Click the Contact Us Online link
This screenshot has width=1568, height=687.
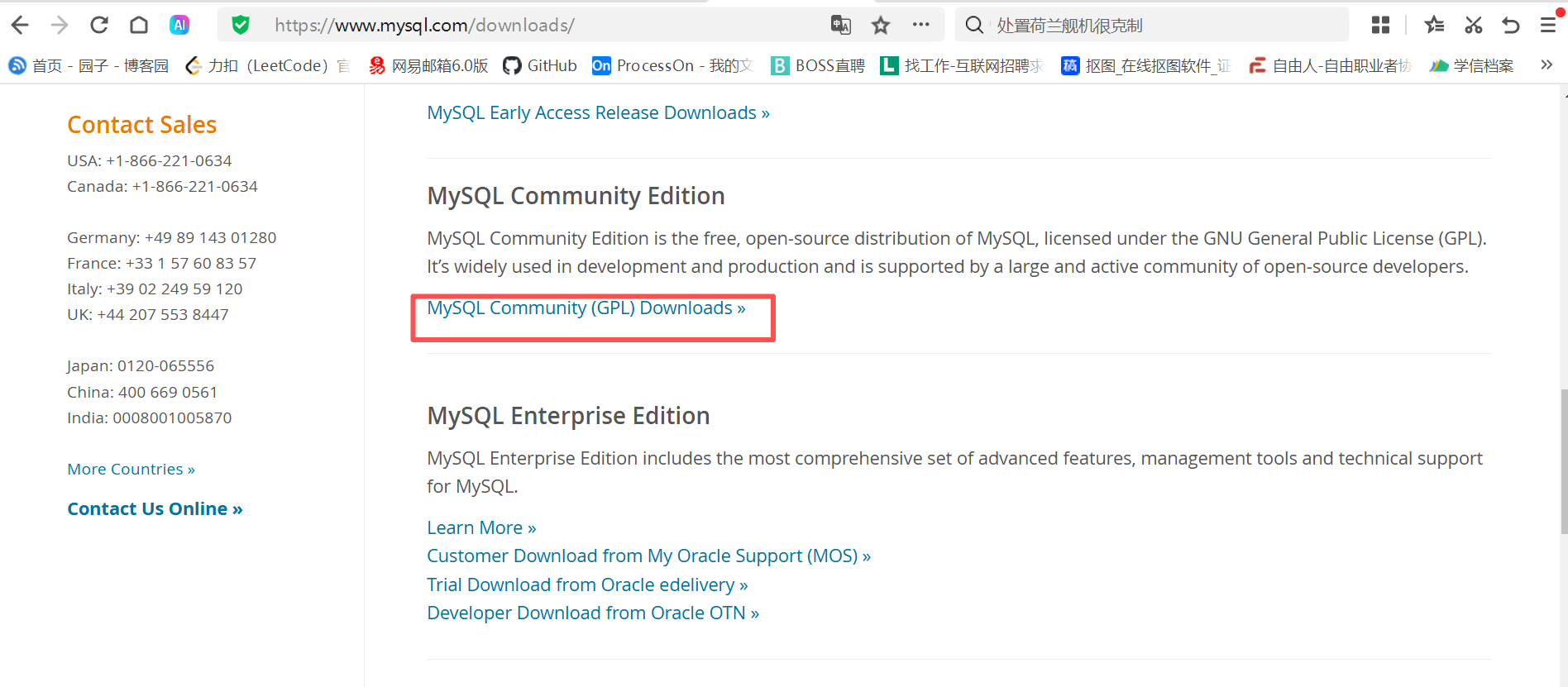click(155, 508)
